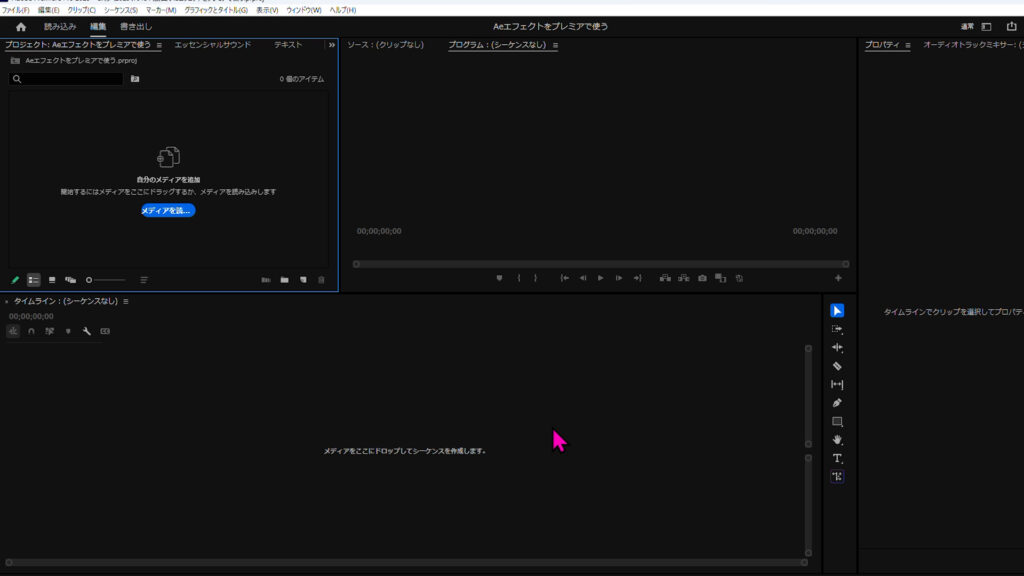
Task: Select the Rectangle shape tool
Action: (837, 422)
